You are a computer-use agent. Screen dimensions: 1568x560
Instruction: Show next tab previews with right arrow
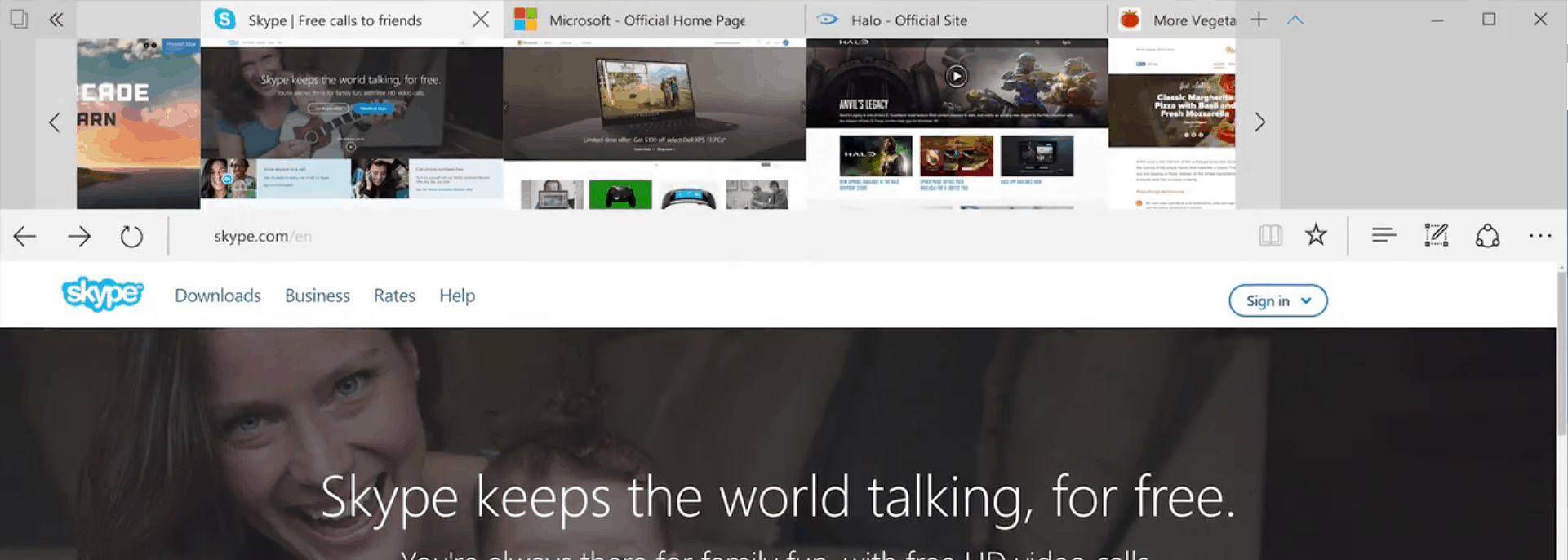tap(1259, 122)
